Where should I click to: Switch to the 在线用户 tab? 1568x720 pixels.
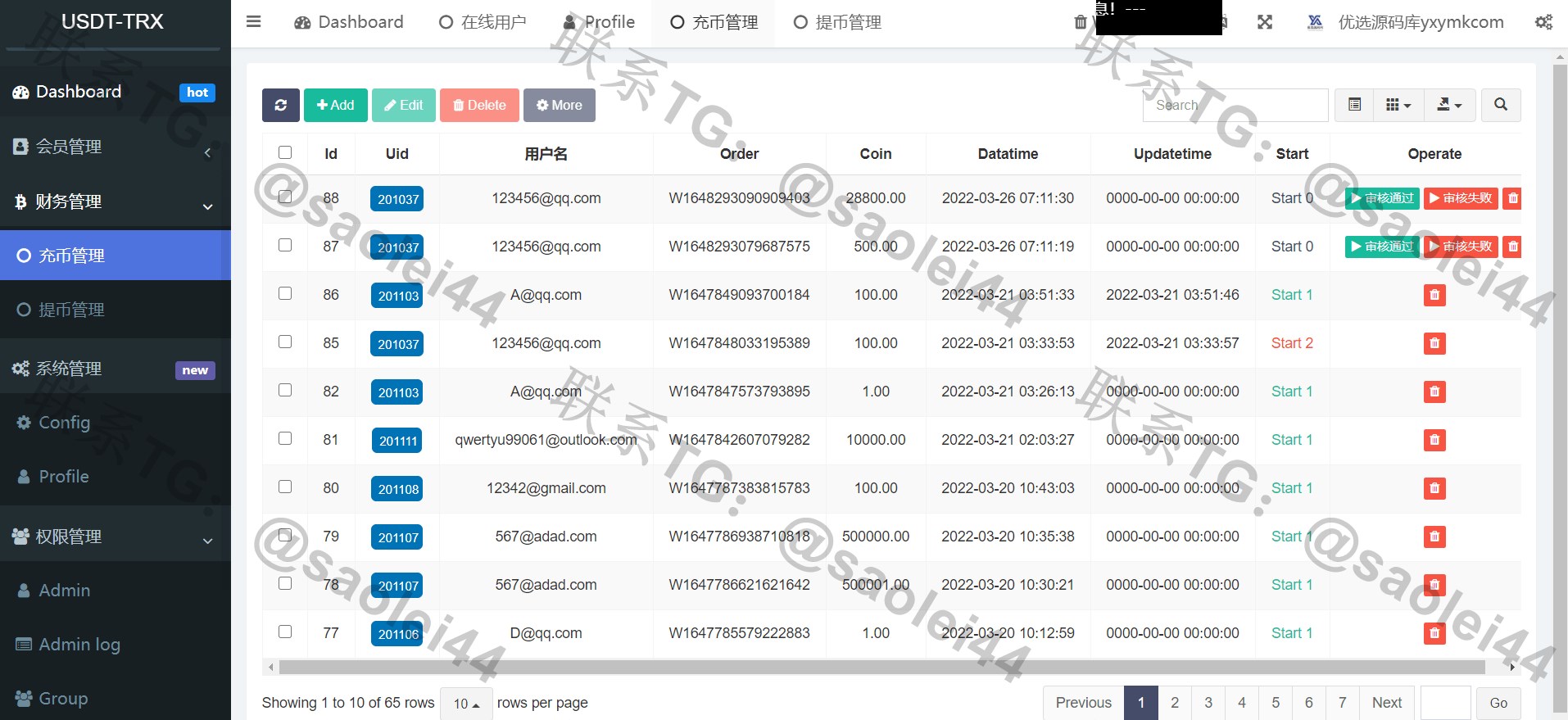point(483,22)
